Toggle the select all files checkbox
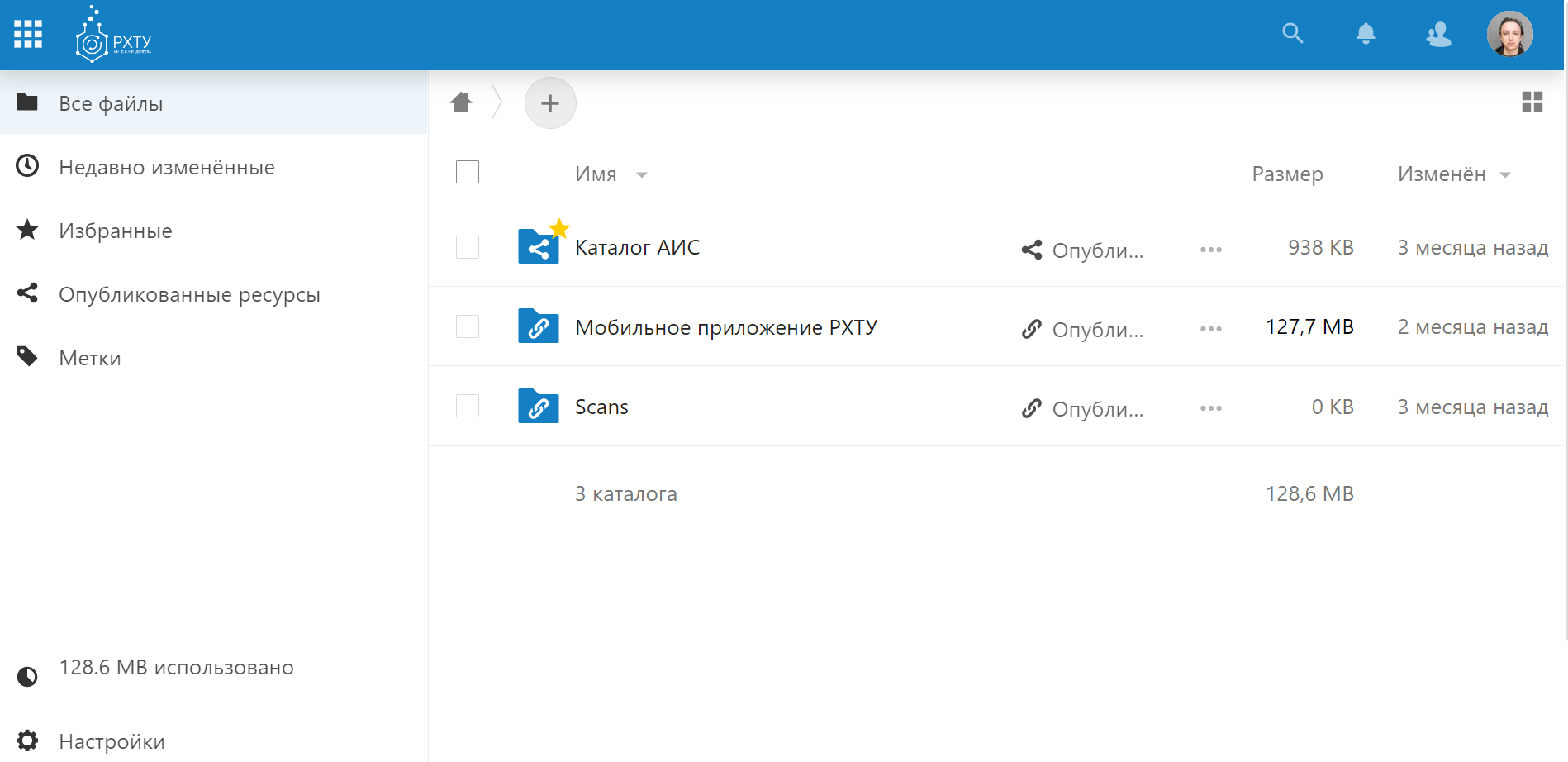1568x762 pixels. coord(468,172)
